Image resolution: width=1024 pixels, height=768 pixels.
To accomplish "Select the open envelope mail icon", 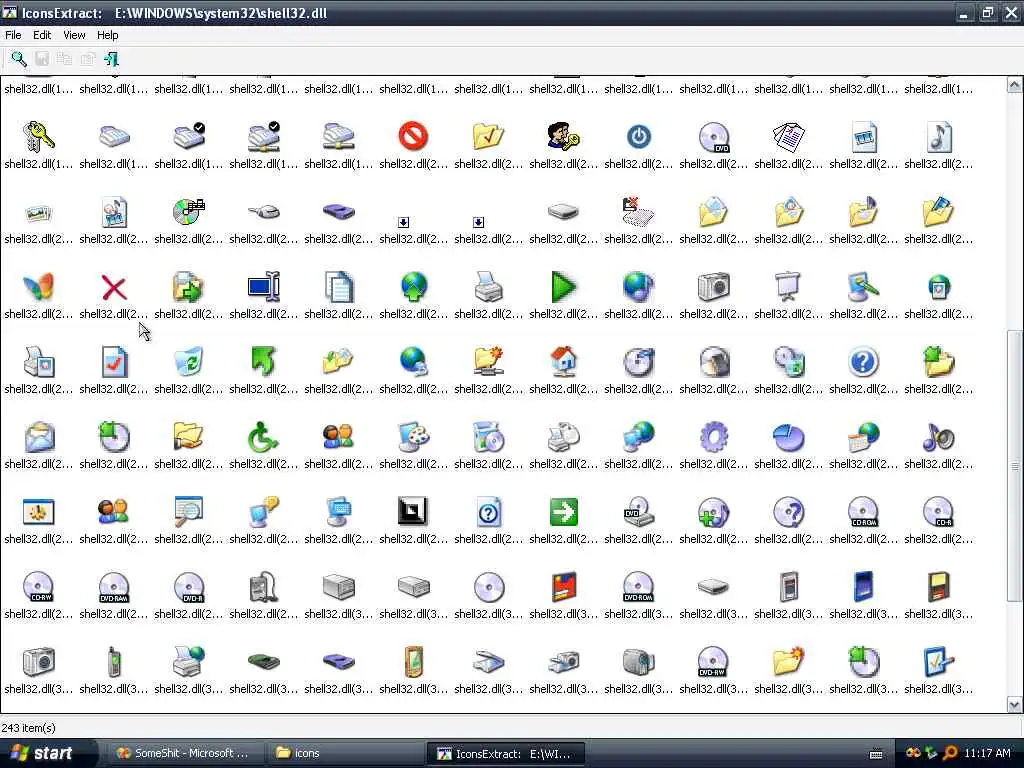I will coord(39,437).
